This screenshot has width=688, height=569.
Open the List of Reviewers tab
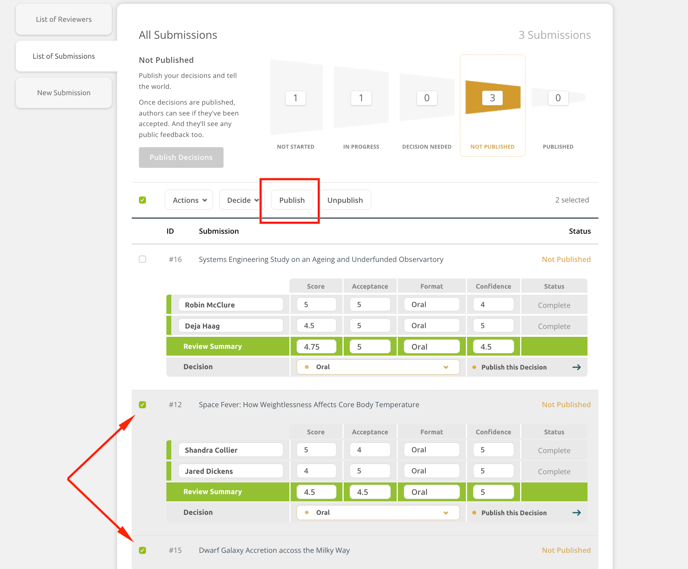tap(63, 19)
